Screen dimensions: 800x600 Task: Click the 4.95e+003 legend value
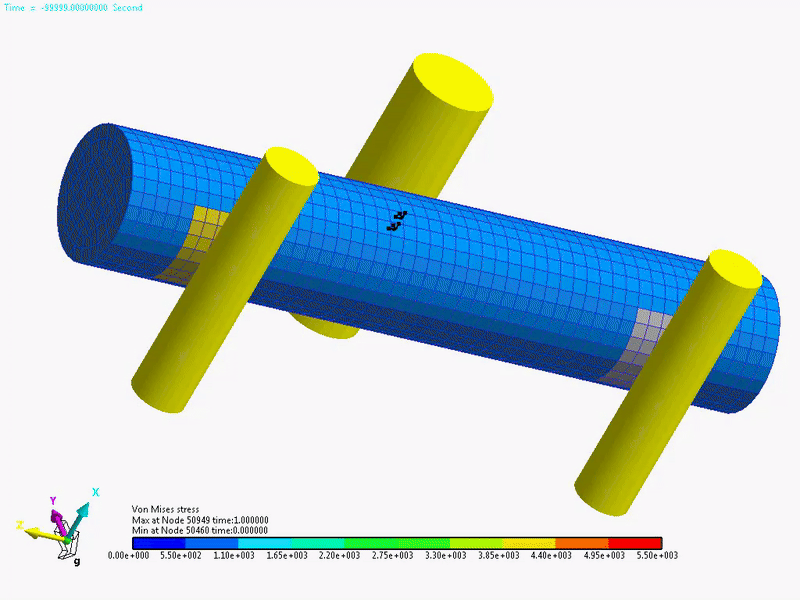tap(605, 555)
